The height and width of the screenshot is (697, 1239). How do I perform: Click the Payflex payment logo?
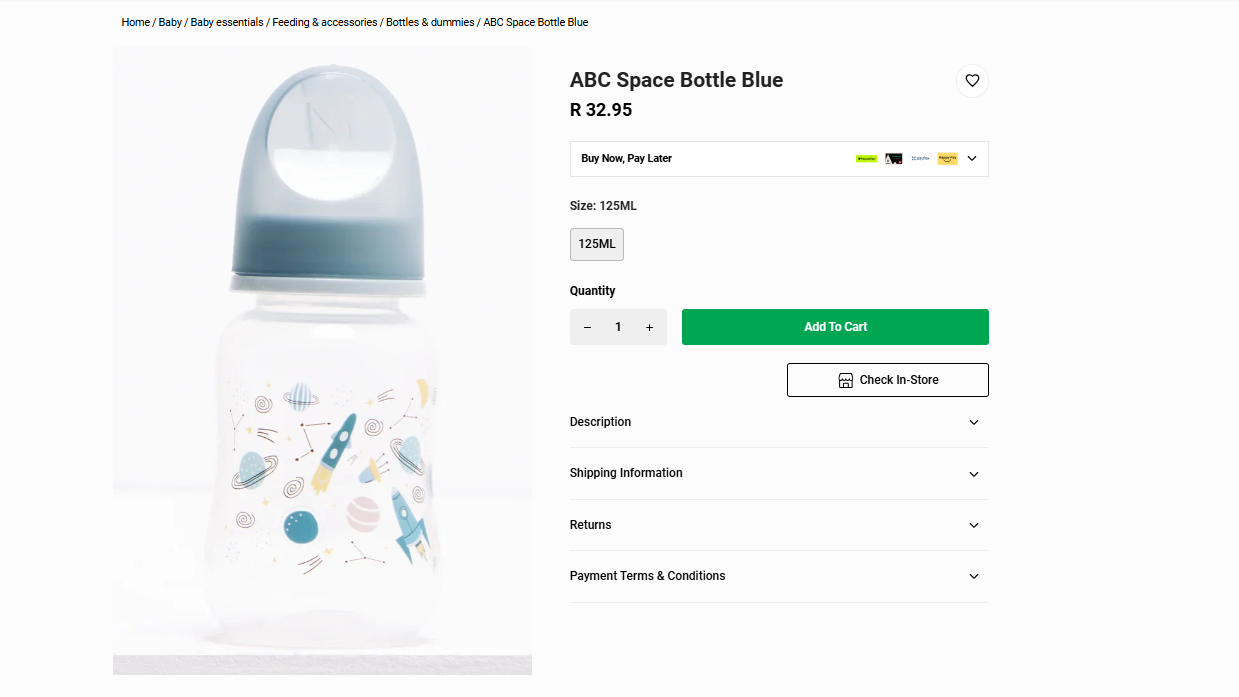[920, 159]
